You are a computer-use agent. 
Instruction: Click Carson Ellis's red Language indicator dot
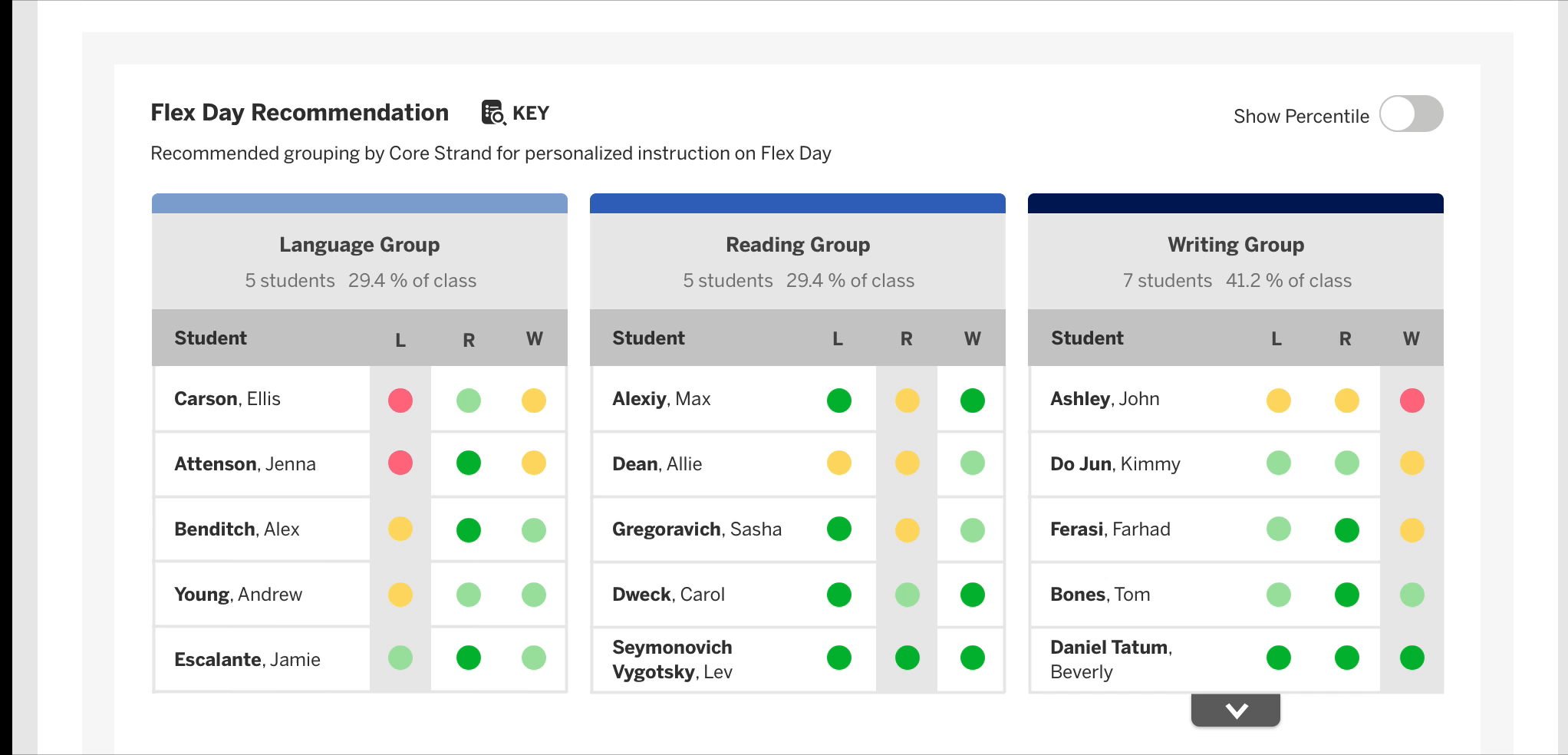click(x=400, y=400)
